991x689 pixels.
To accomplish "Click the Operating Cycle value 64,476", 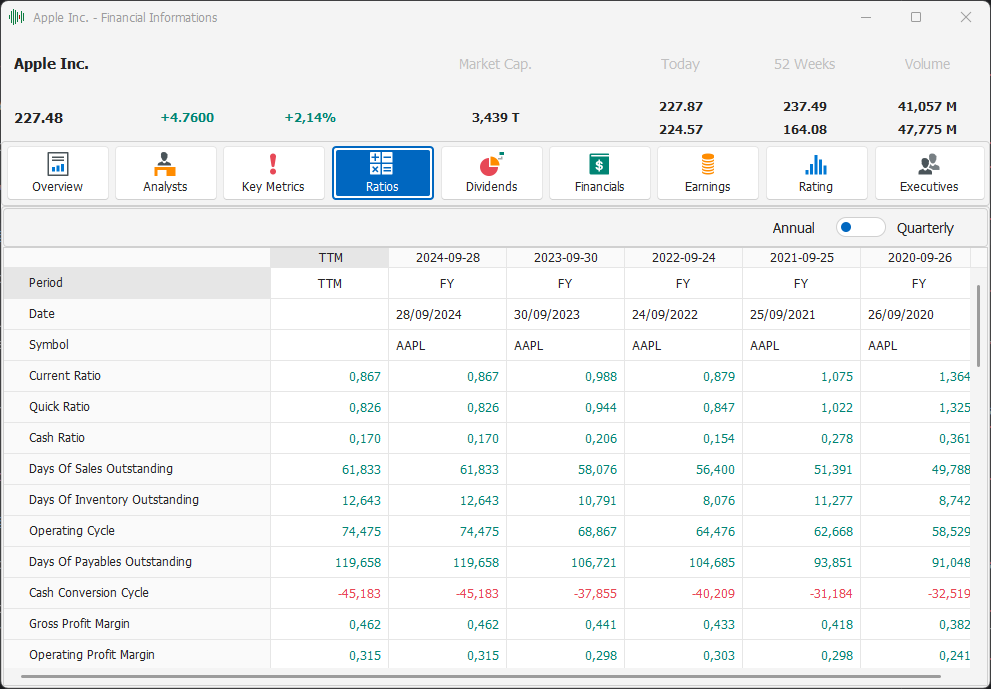I will click(715, 532).
